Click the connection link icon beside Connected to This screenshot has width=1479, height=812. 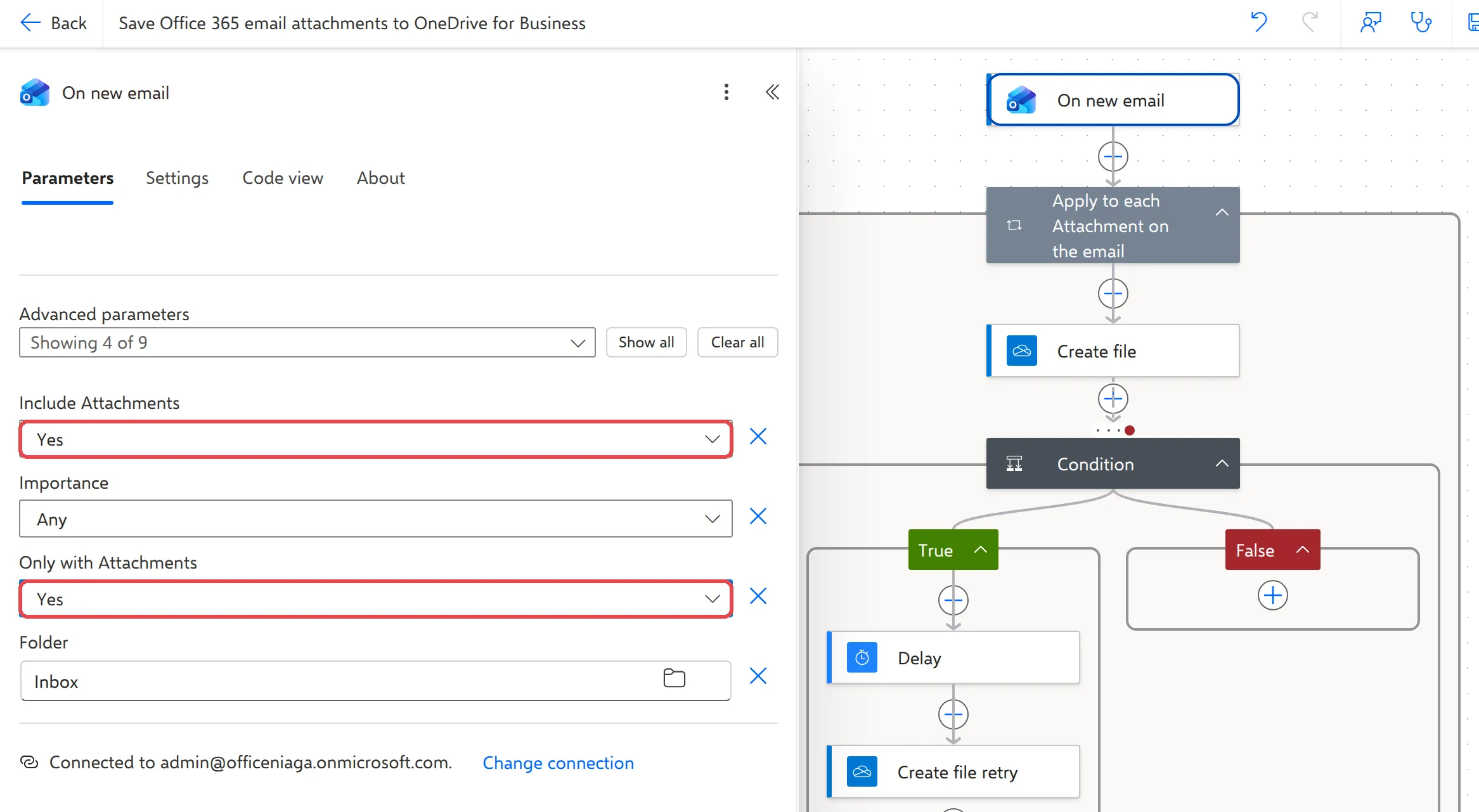[29, 762]
